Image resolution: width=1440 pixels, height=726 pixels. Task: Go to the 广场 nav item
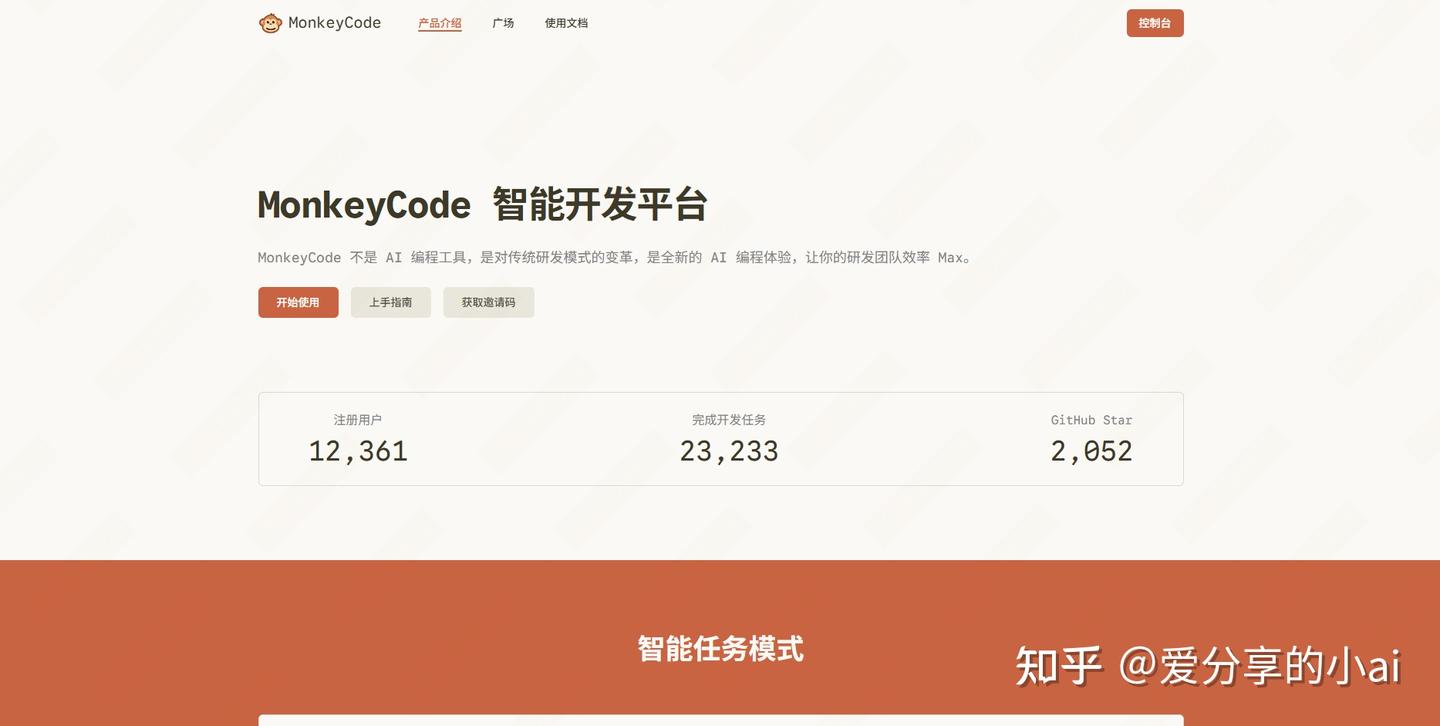coord(503,23)
